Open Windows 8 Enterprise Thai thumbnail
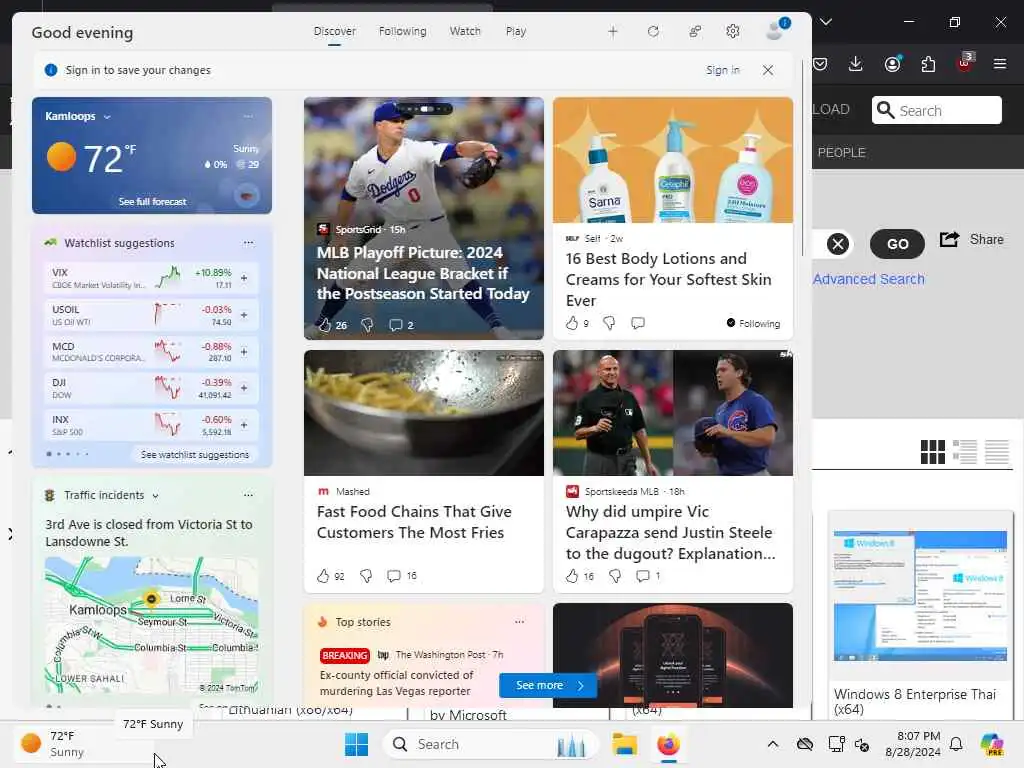This screenshot has height=768, width=1024. click(x=920, y=596)
